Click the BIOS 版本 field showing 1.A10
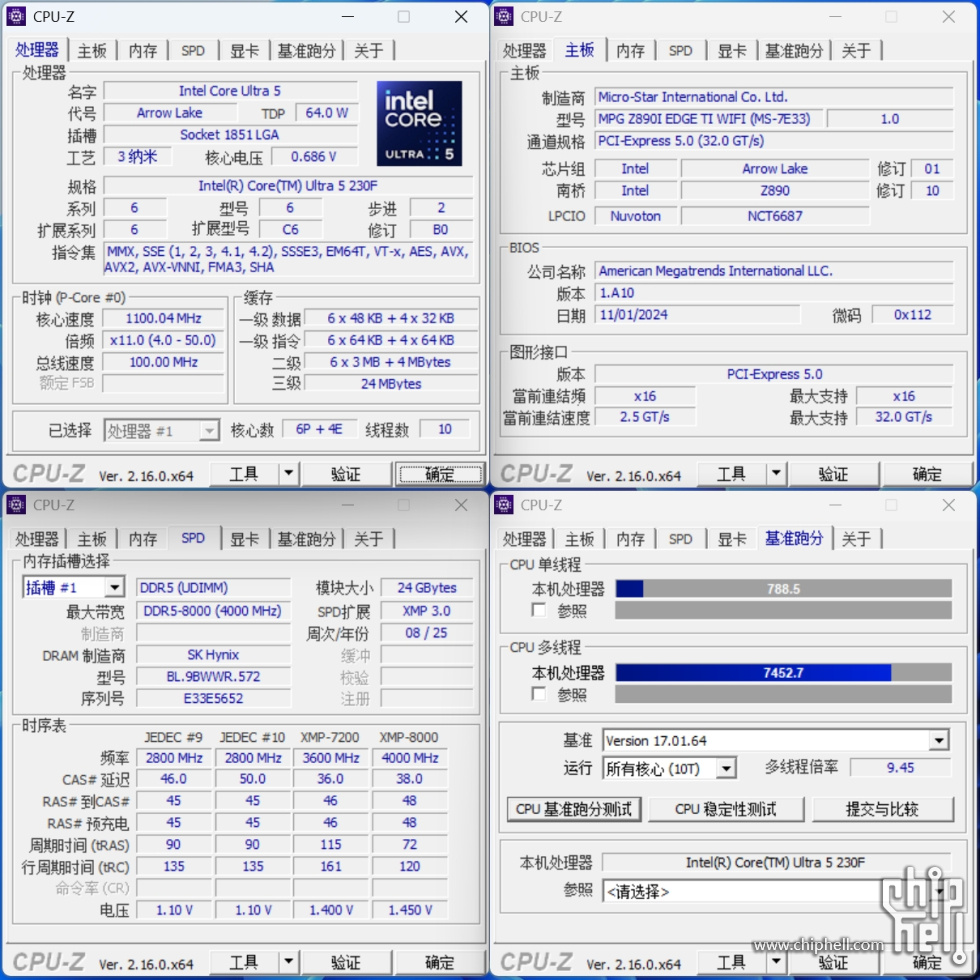 774,292
